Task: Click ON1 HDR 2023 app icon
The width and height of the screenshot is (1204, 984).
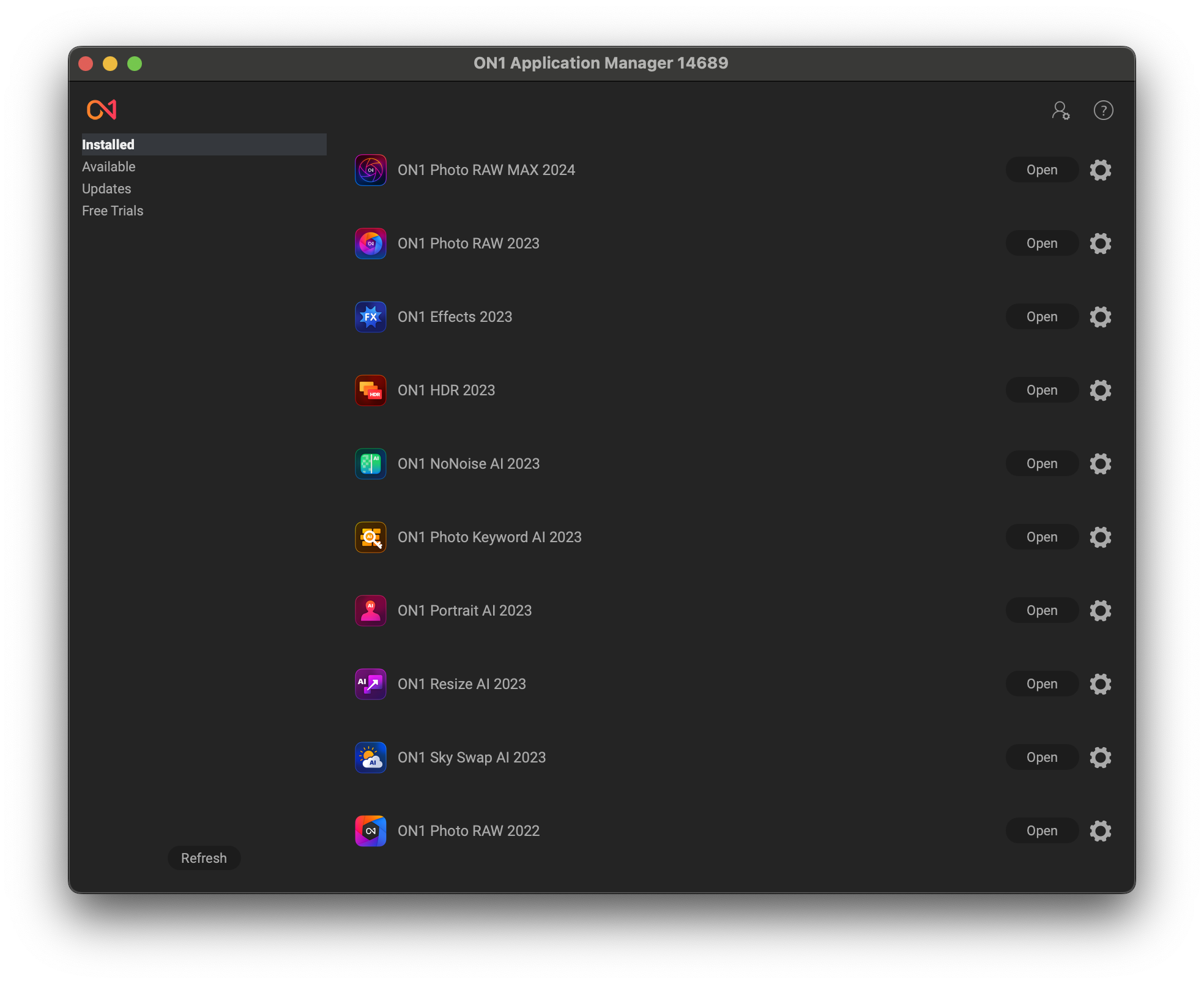Action: tap(371, 390)
